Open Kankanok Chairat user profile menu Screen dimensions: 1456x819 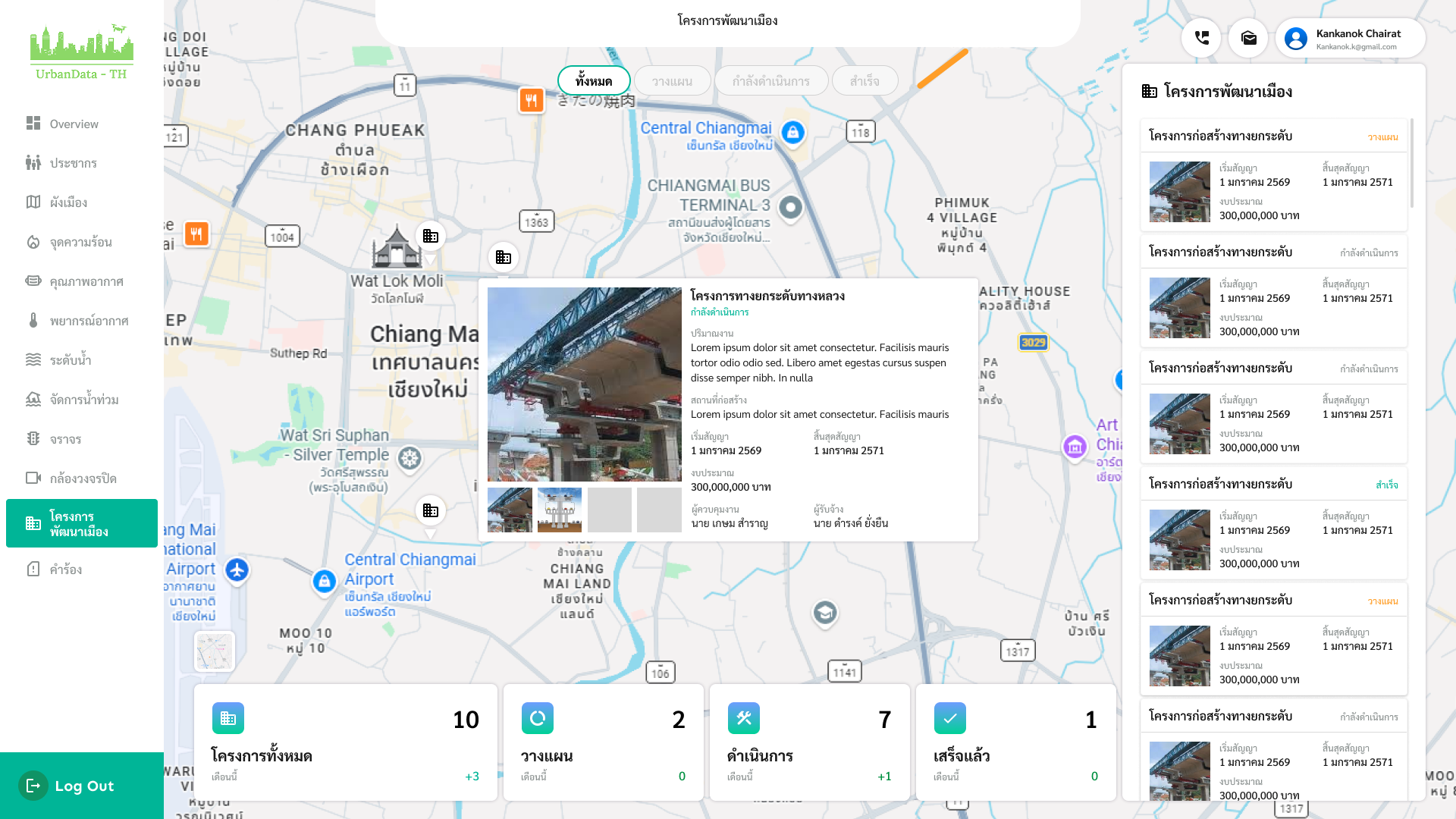tap(1350, 38)
